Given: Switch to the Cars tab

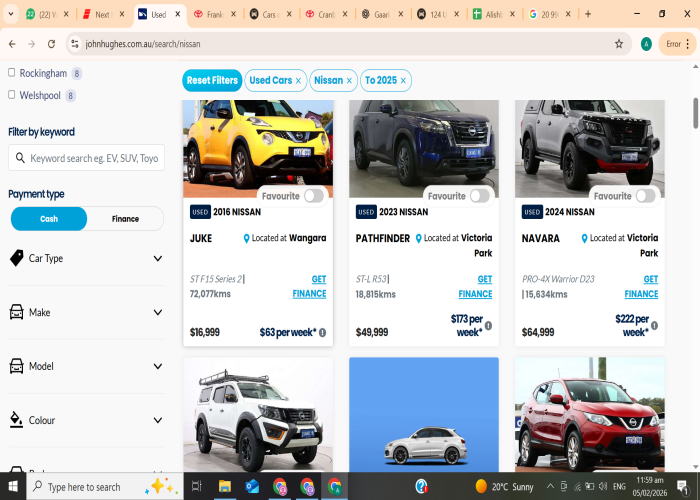Looking at the screenshot, I should [270, 14].
